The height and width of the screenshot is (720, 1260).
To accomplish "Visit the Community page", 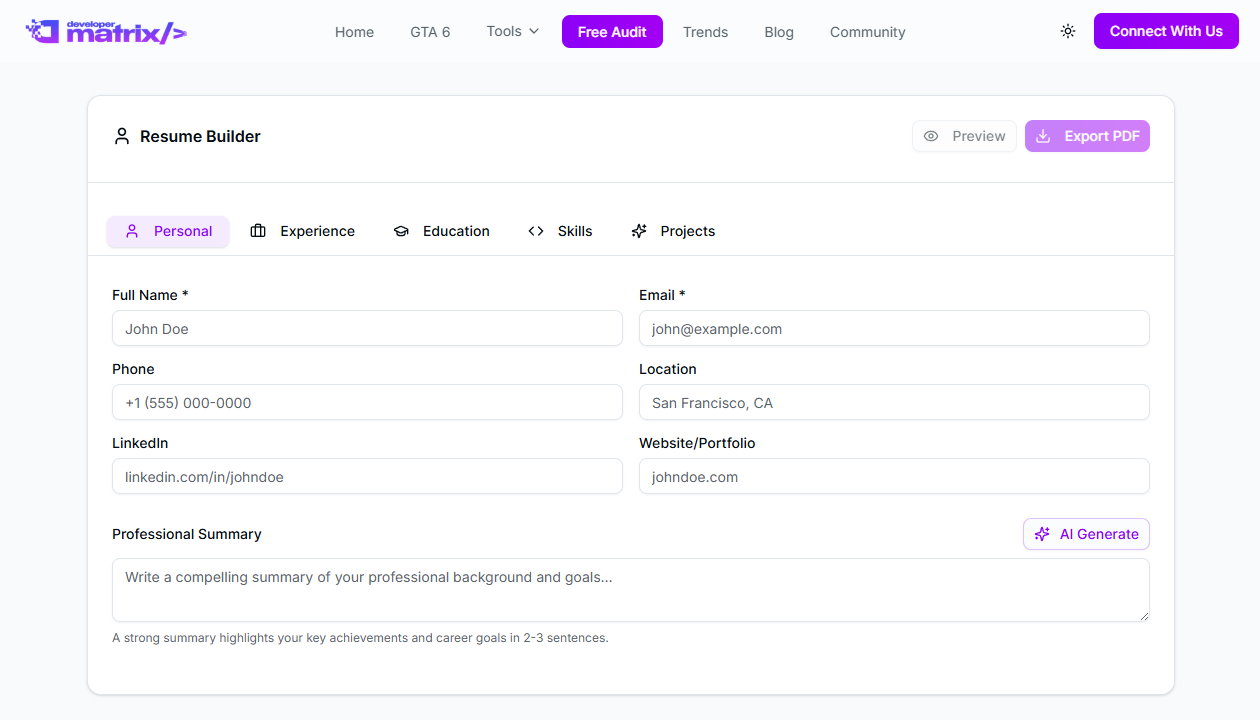I will click(x=867, y=32).
